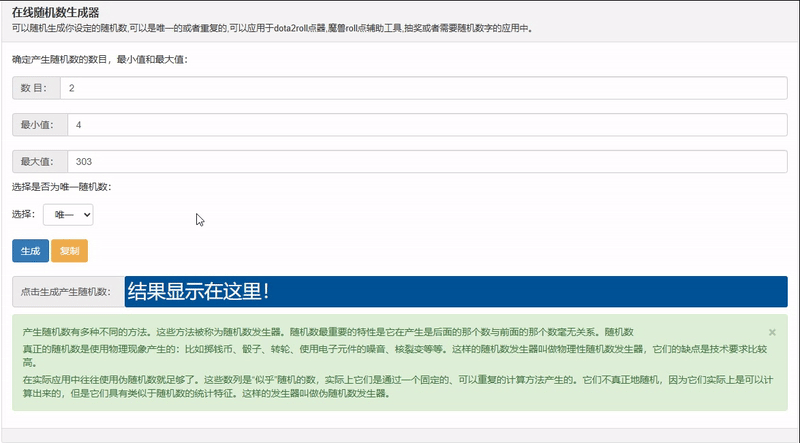Focus the 最大值 maximum value field
Image resolution: width=800 pixels, height=443 pixels.
tap(427, 161)
